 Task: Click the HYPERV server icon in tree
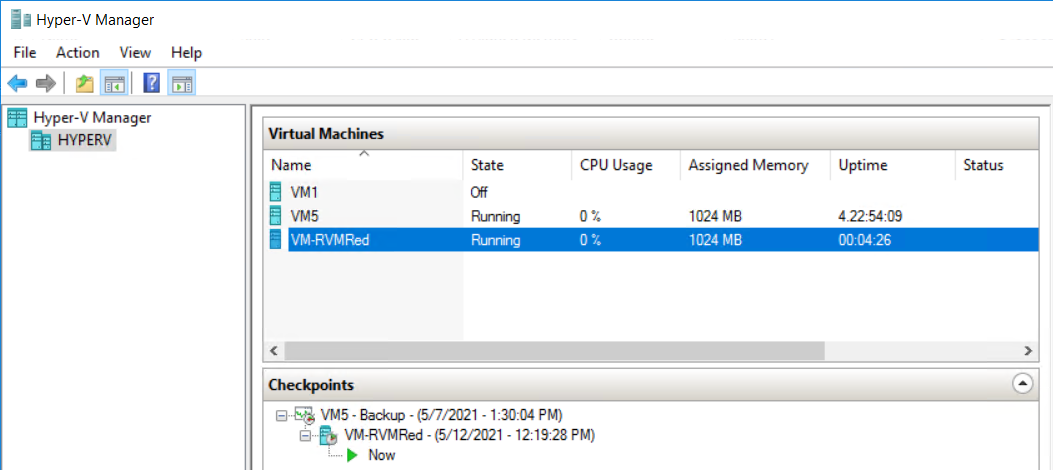click(x=42, y=141)
